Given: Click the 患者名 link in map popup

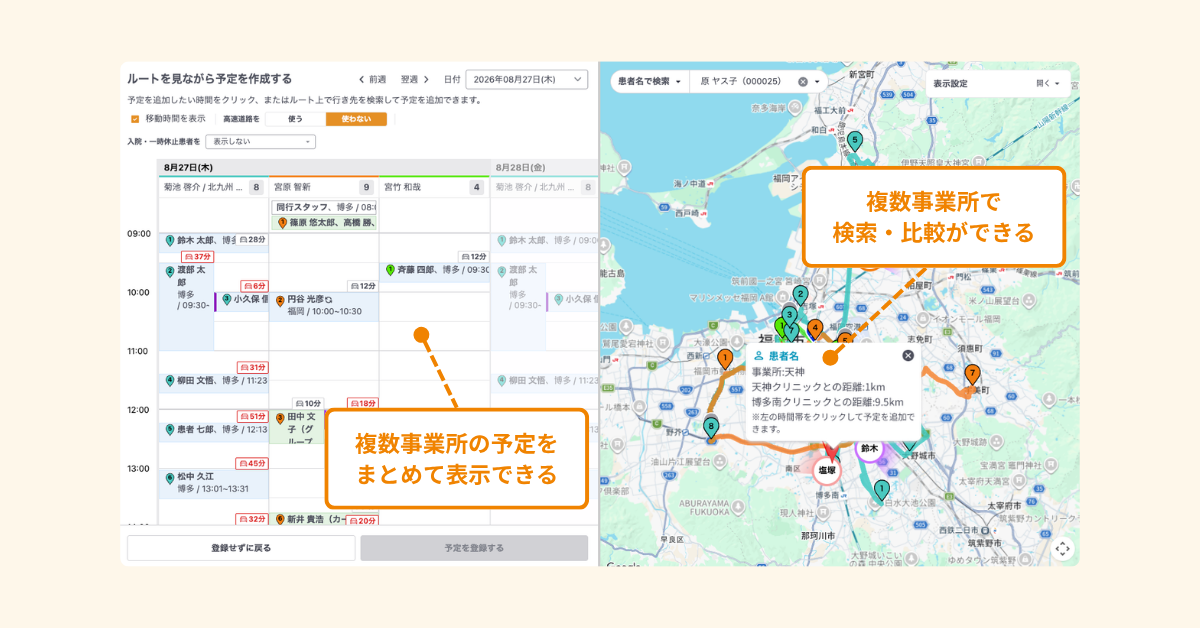Looking at the screenshot, I should coord(783,356).
